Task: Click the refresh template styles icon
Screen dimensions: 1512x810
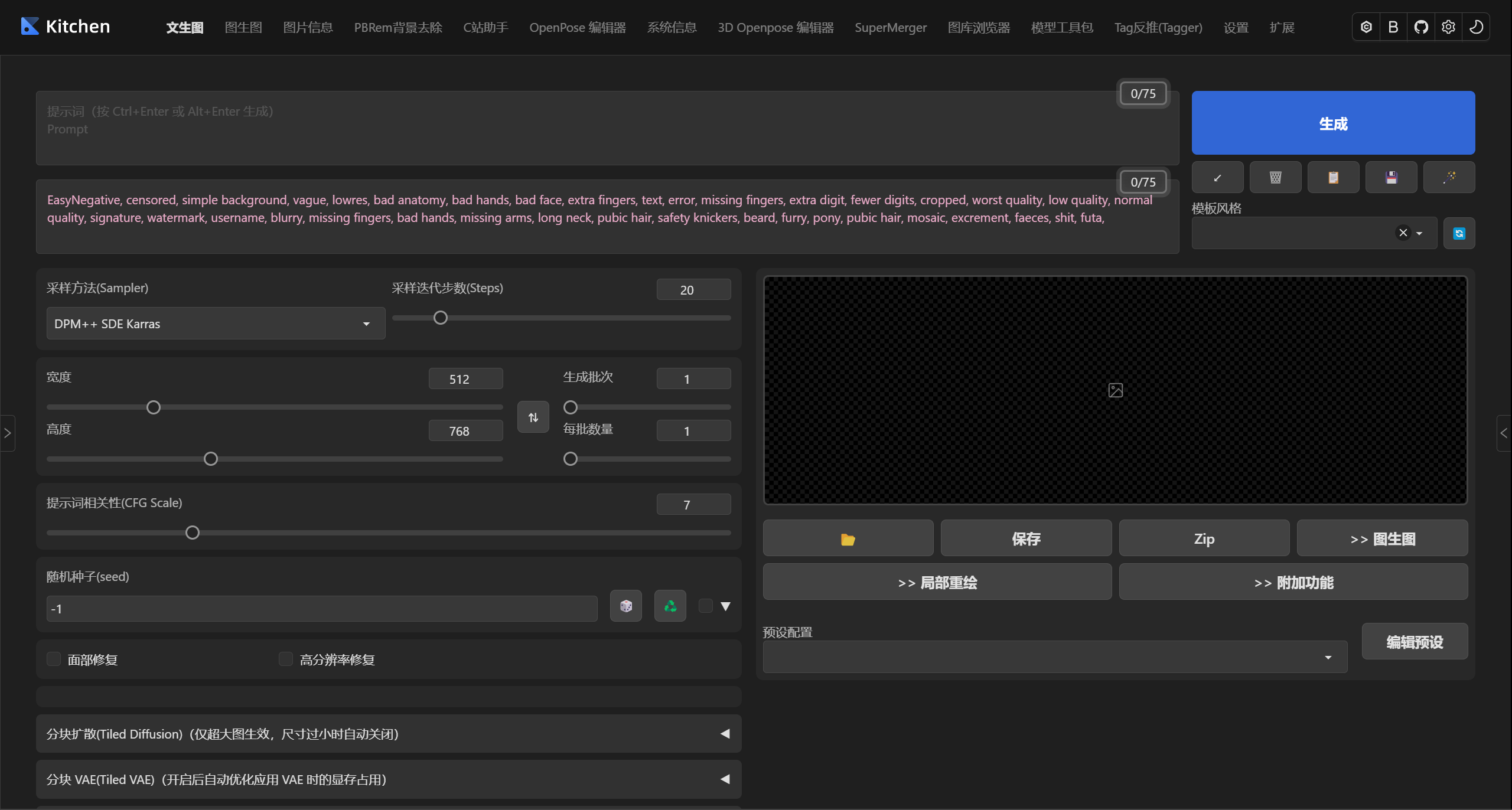Action: pos(1459,233)
